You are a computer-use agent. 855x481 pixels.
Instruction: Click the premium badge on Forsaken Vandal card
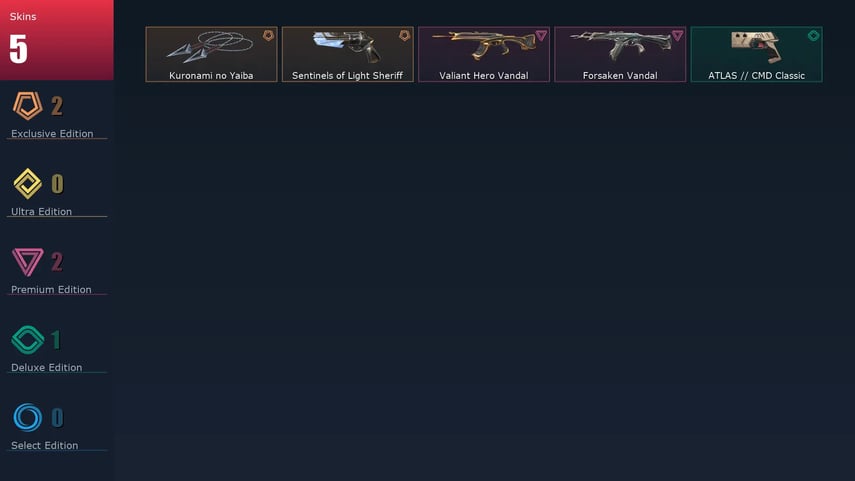(677, 35)
